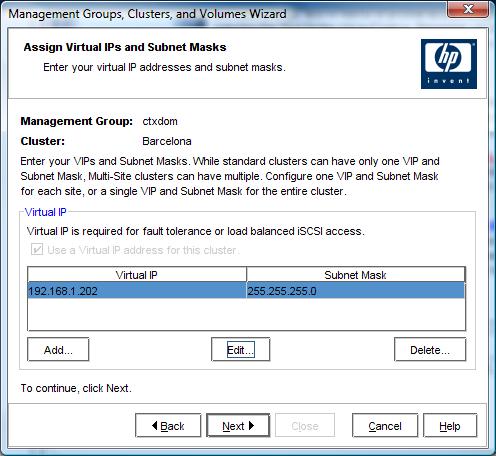Proceed with the Next button
The height and width of the screenshot is (456, 496).
(x=238, y=425)
